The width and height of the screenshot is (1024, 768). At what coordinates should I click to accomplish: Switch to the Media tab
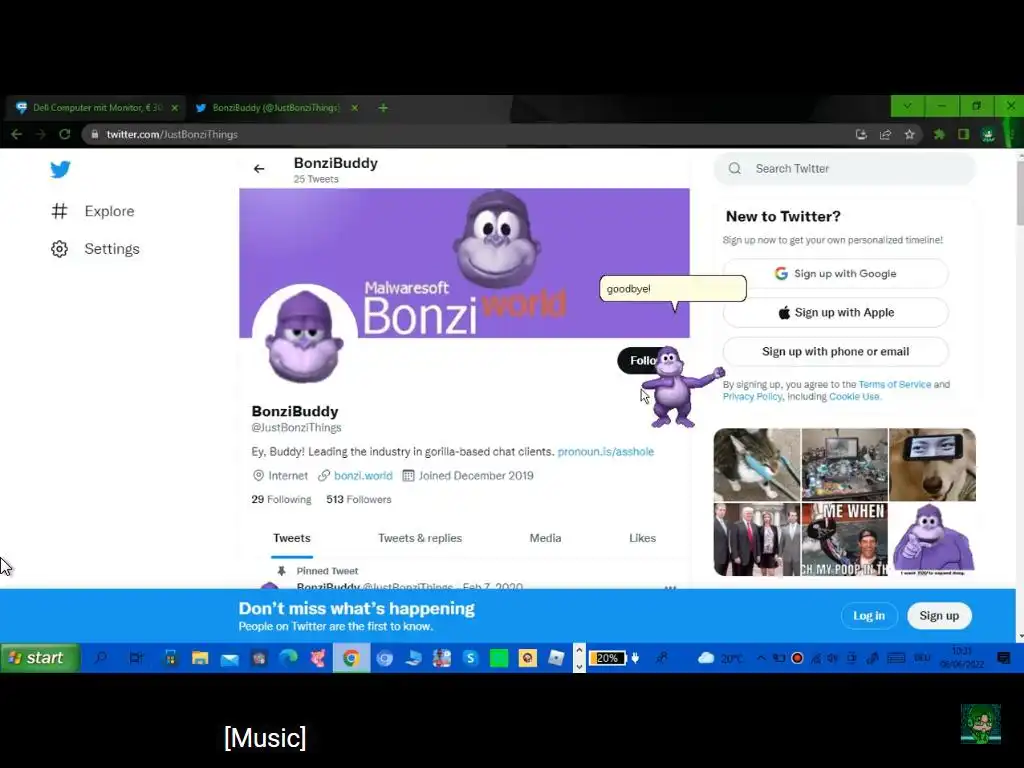(545, 538)
